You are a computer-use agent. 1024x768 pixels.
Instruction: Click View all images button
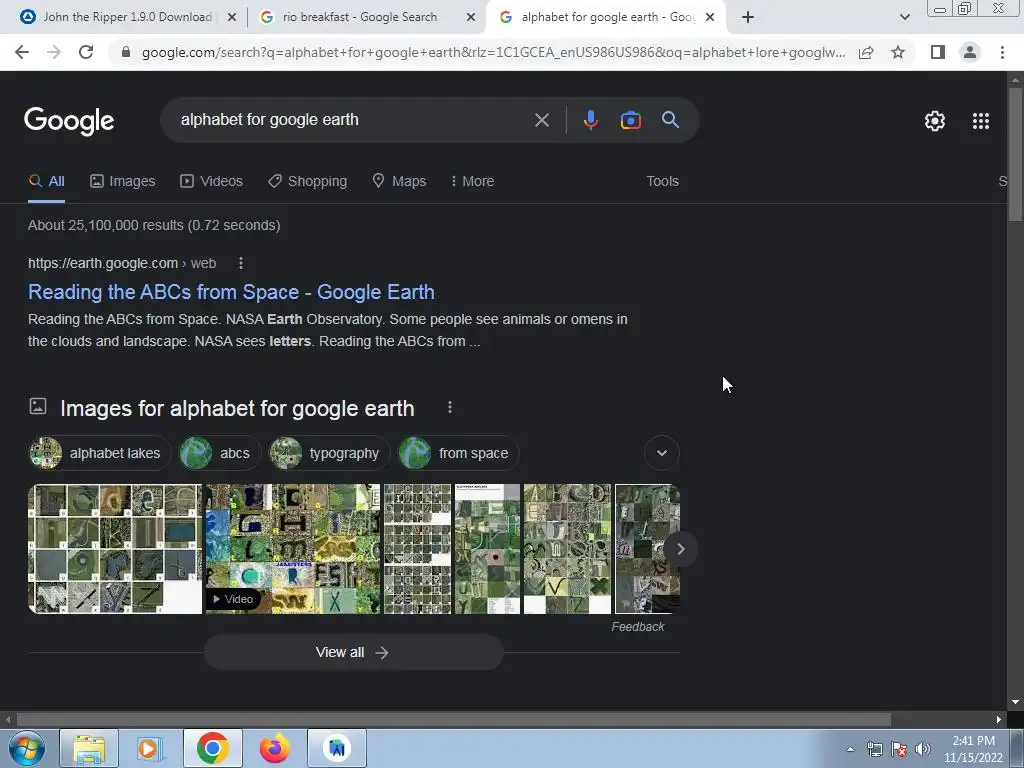353,652
